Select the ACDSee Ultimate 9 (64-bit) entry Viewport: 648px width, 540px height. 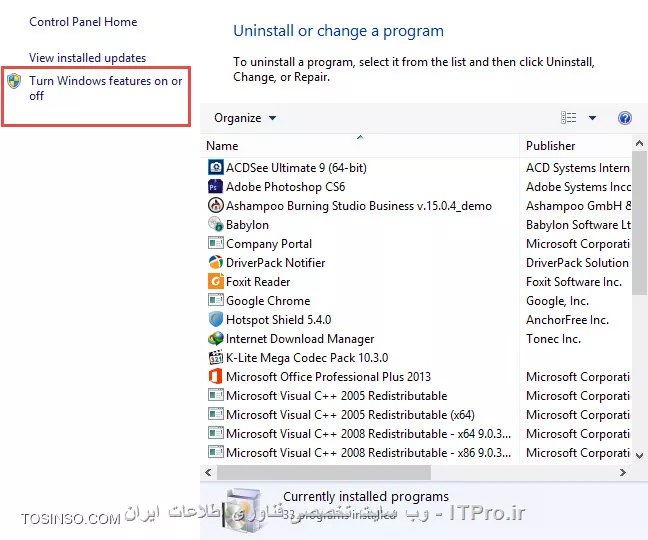(296, 168)
